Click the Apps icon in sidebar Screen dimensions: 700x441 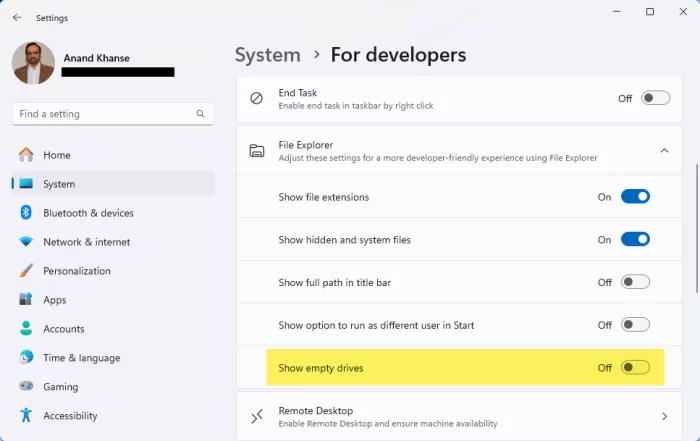[26, 299]
